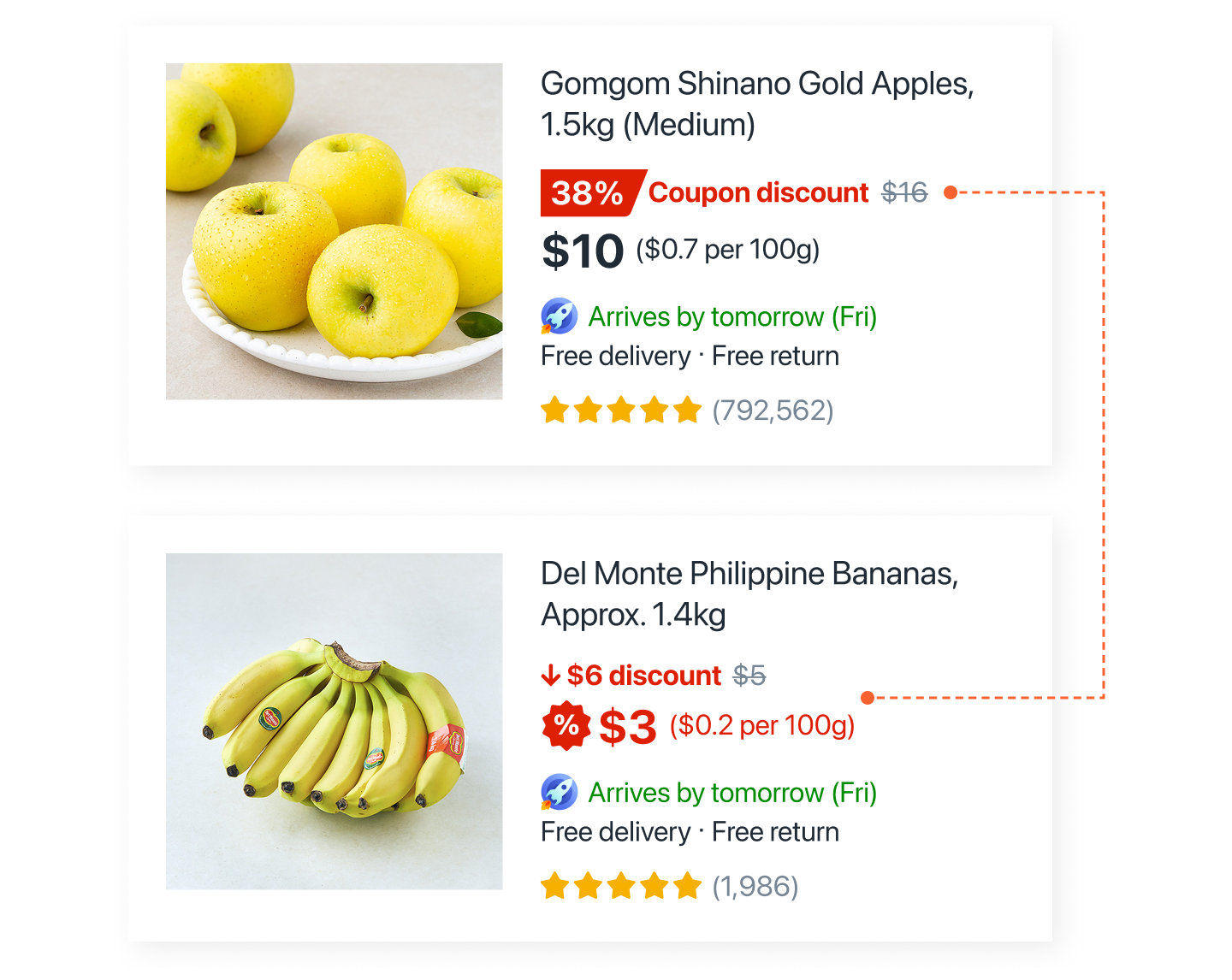1232x980 pixels.
Task: Click the apples five-star rating
Action: (x=621, y=410)
